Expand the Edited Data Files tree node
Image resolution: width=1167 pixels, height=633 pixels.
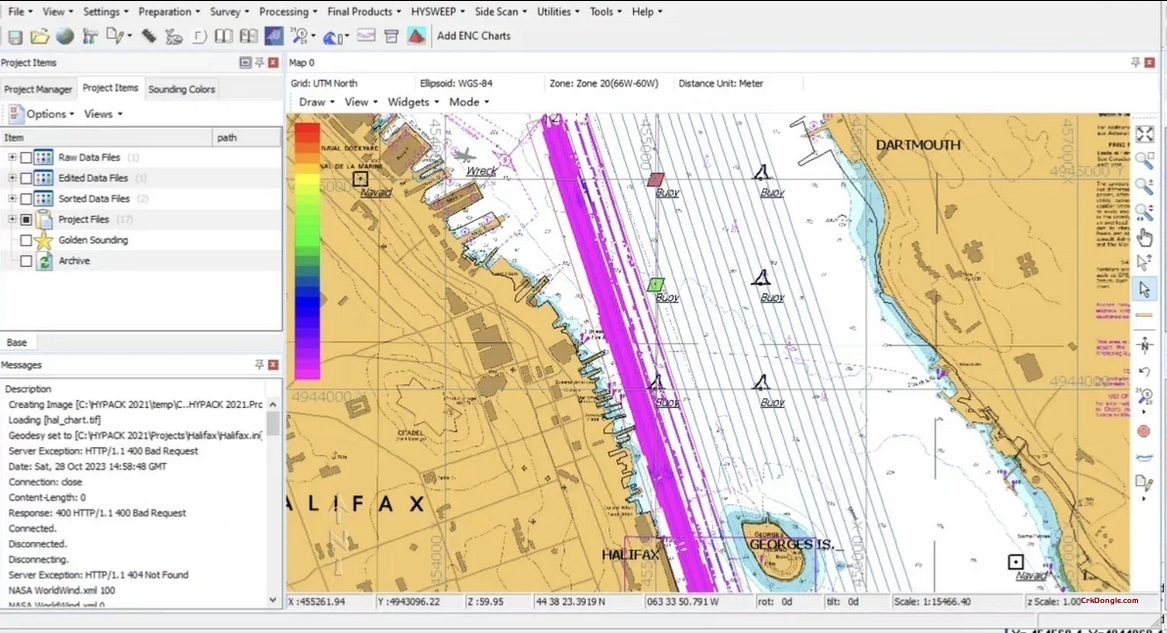(x=12, y=179)
